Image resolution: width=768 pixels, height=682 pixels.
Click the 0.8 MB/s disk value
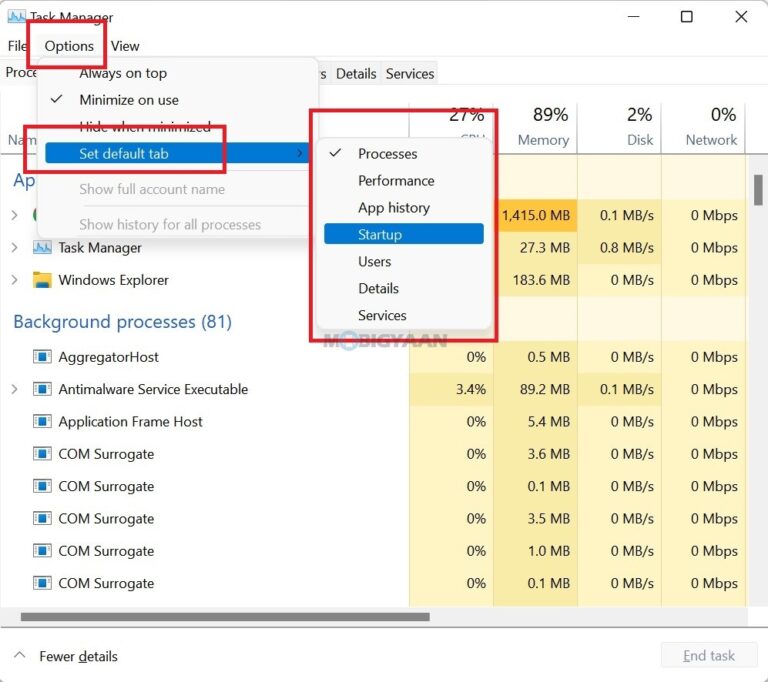(x=627, y=247)
